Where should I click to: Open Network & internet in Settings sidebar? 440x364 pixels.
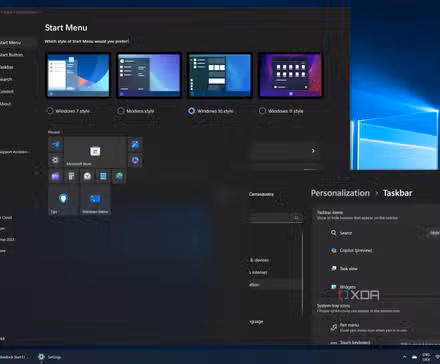point(258,272)
